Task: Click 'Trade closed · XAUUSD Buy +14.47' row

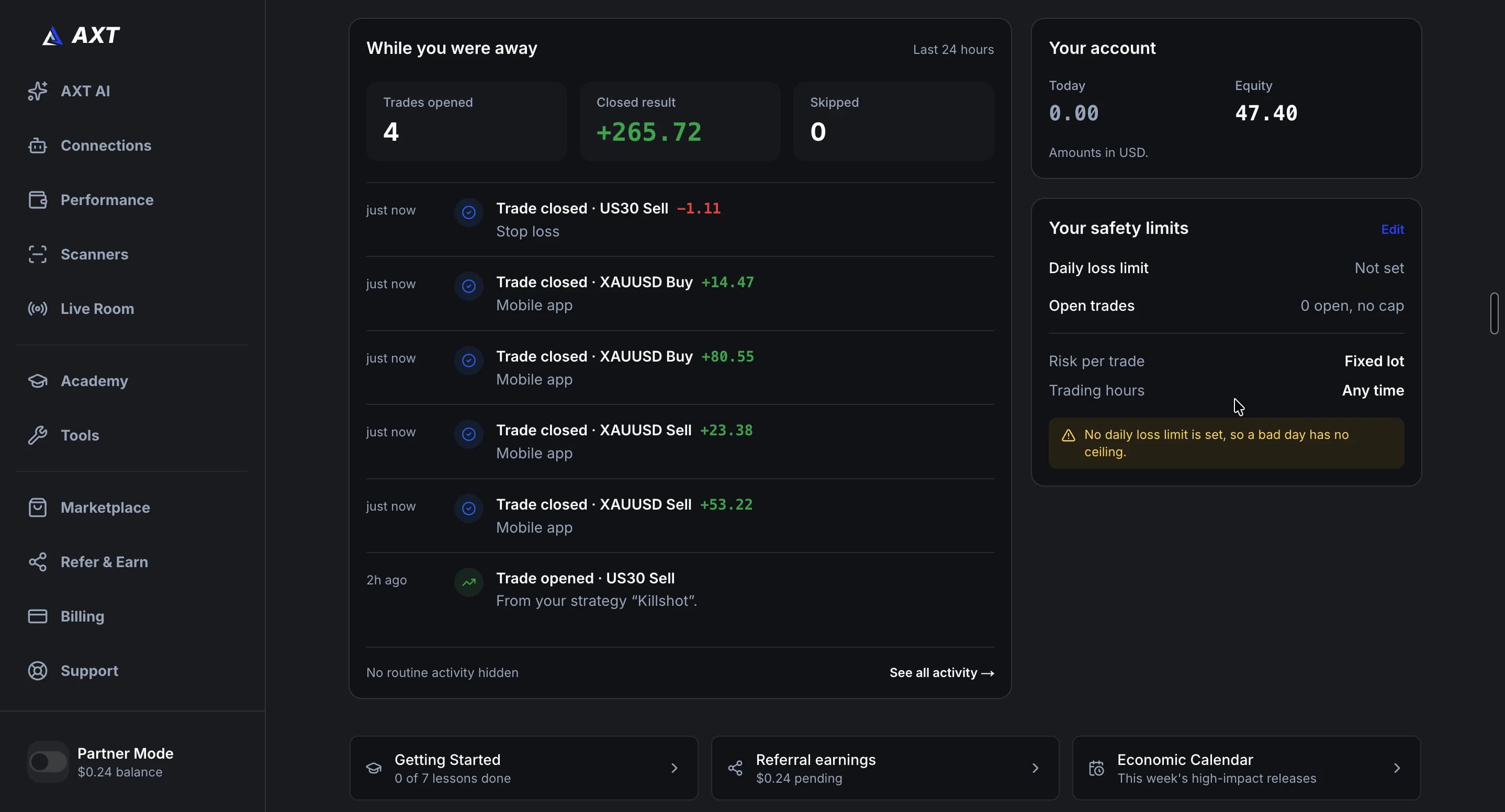Action: [680, 294]
